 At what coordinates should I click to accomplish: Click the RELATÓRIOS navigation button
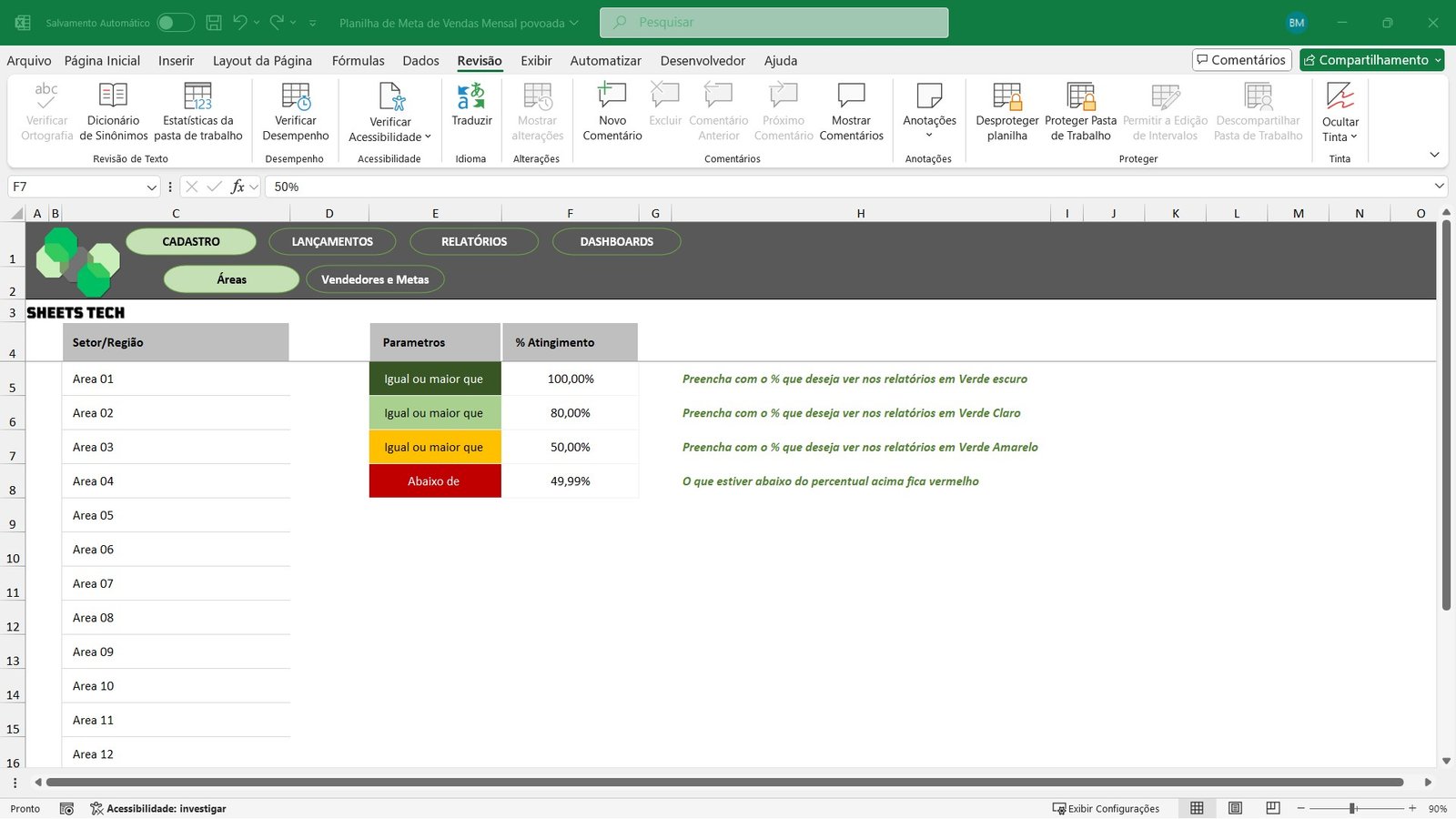pos(474,241)
